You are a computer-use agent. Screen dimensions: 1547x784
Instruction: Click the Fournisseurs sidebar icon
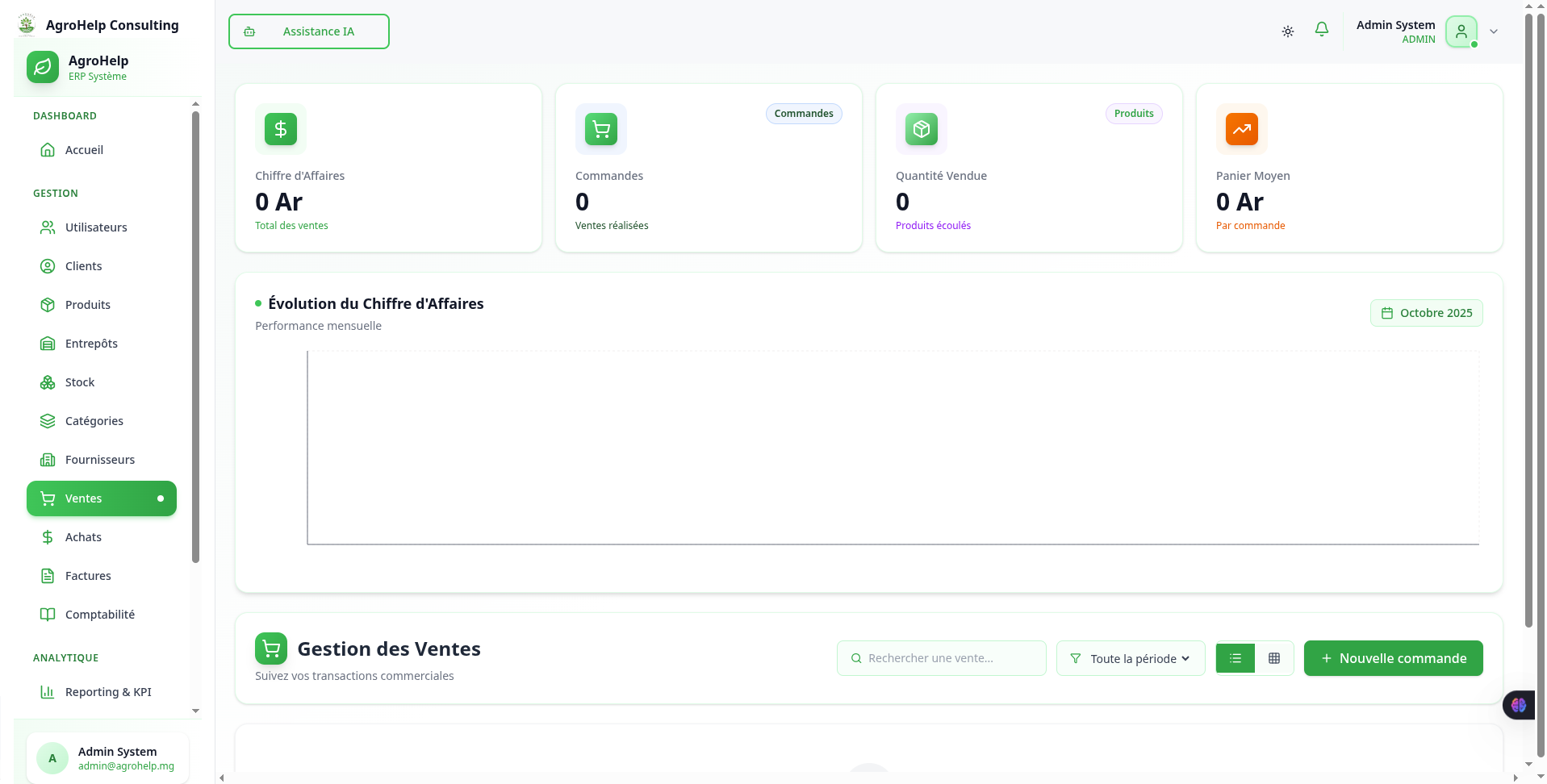pos(48,459)
